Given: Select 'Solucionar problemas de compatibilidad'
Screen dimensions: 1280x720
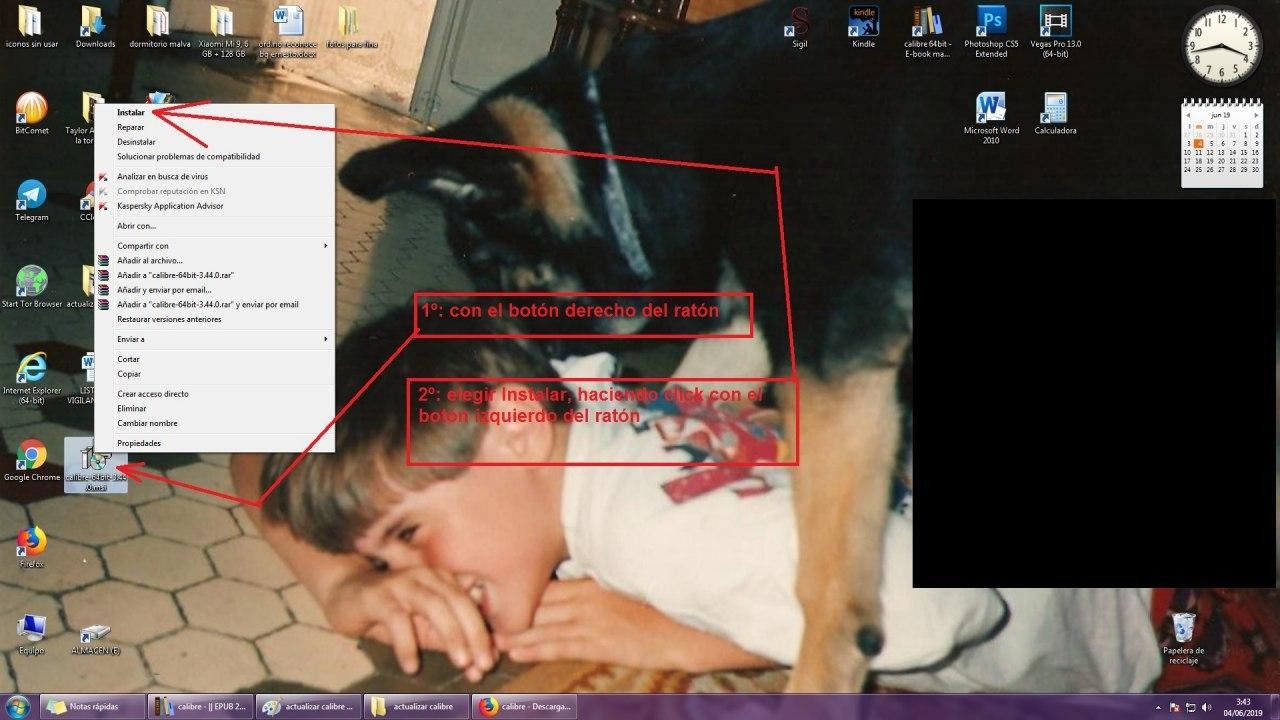Looking at the screenshot, I should pyautogui.click(x=214, y=157).
